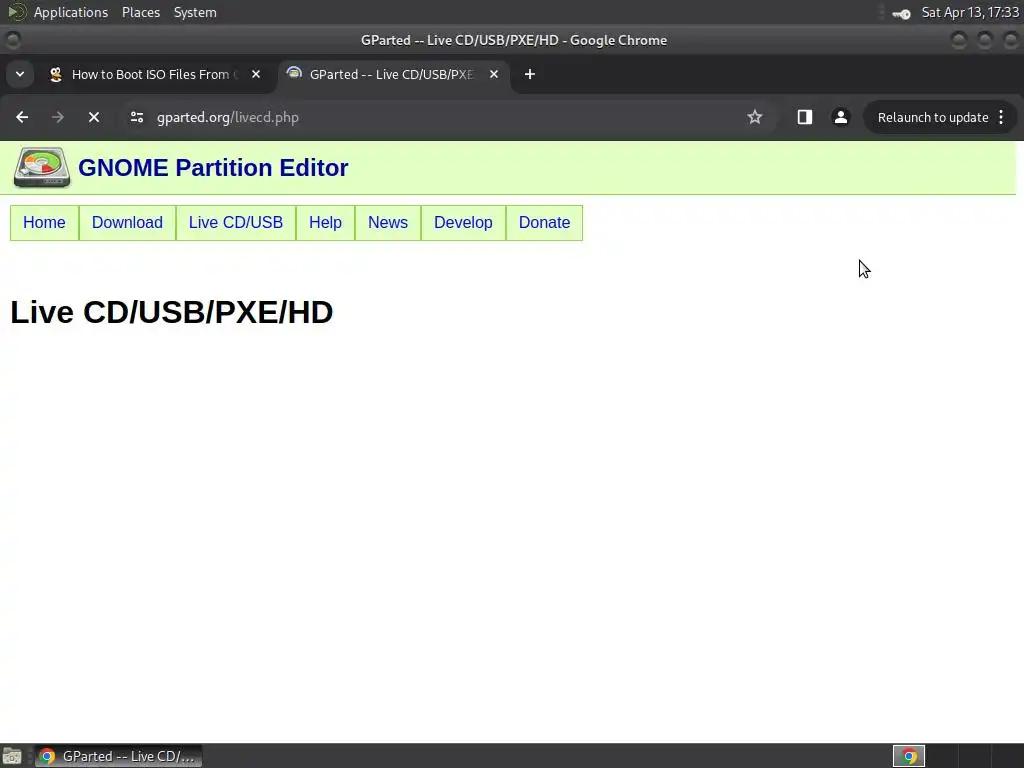Screen dimensions: 1024x768
Task: Click the show desktop icon in bottom panel
Action: [x=12, y=756]
